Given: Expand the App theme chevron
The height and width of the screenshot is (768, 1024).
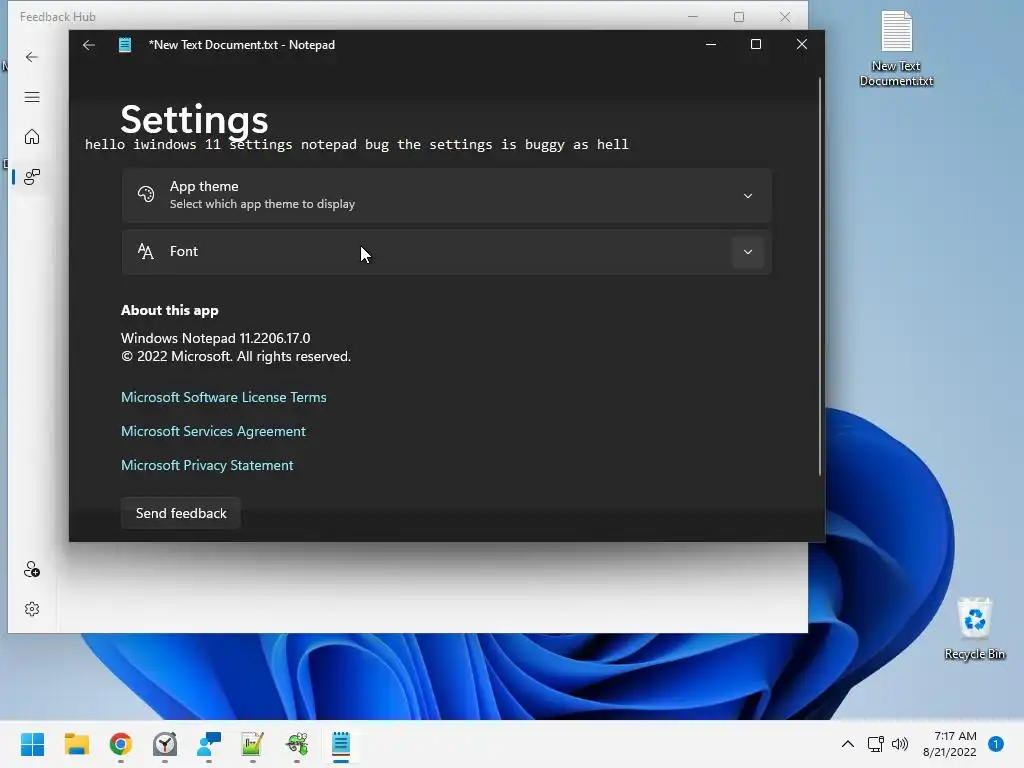Looking at the screenshot, I should [748, 196].
